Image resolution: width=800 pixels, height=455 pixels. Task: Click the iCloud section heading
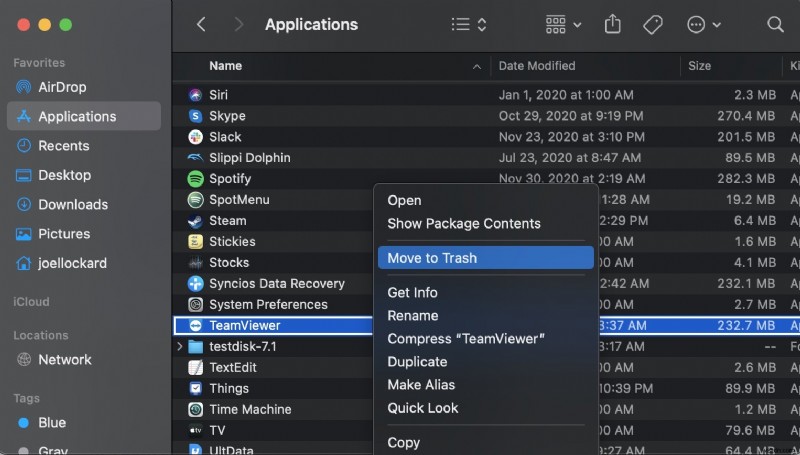[31, 302]
